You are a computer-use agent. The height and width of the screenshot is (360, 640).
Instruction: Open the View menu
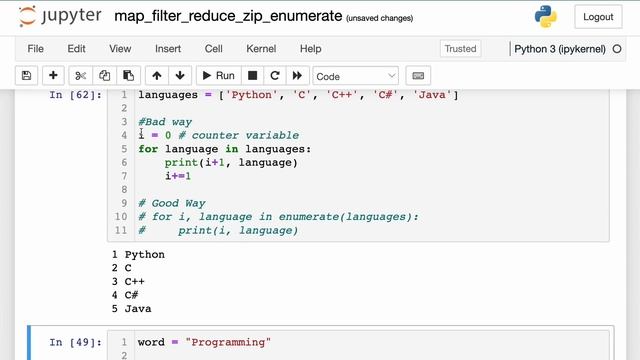(x=120, y=49)
